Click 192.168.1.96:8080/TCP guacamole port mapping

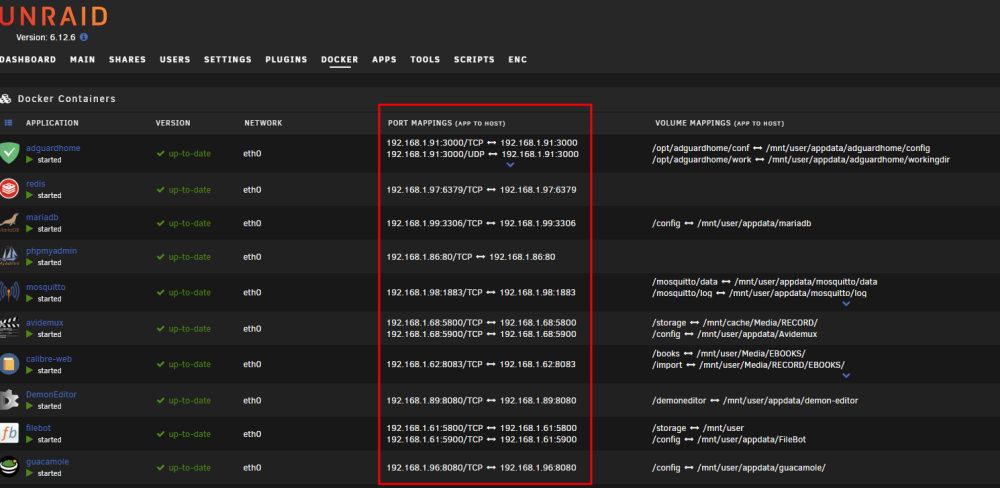coord(434,468)
